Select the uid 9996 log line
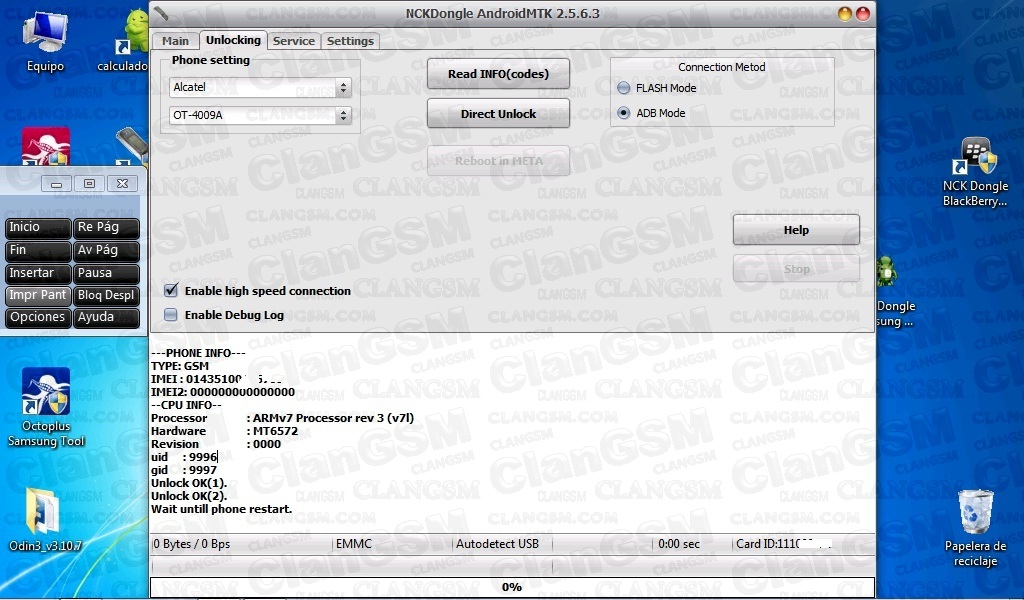 coord(184,457)
